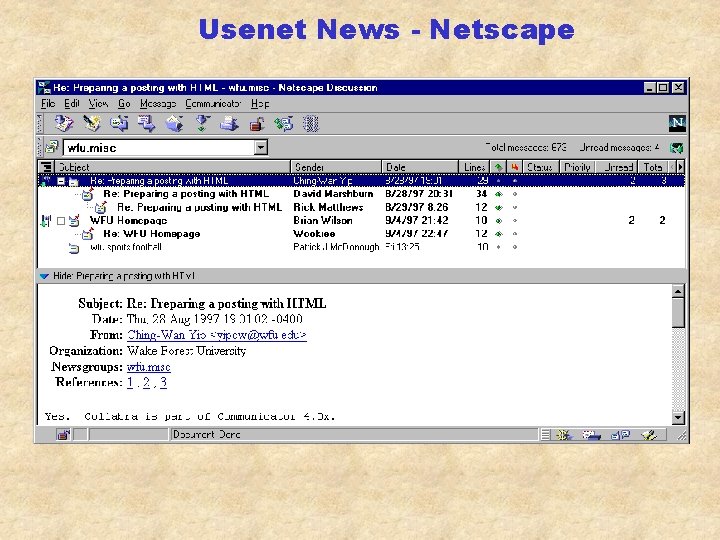Select the 'Re: WFU Homepage' message row
The image size is (720, 540).
(361, 234)
